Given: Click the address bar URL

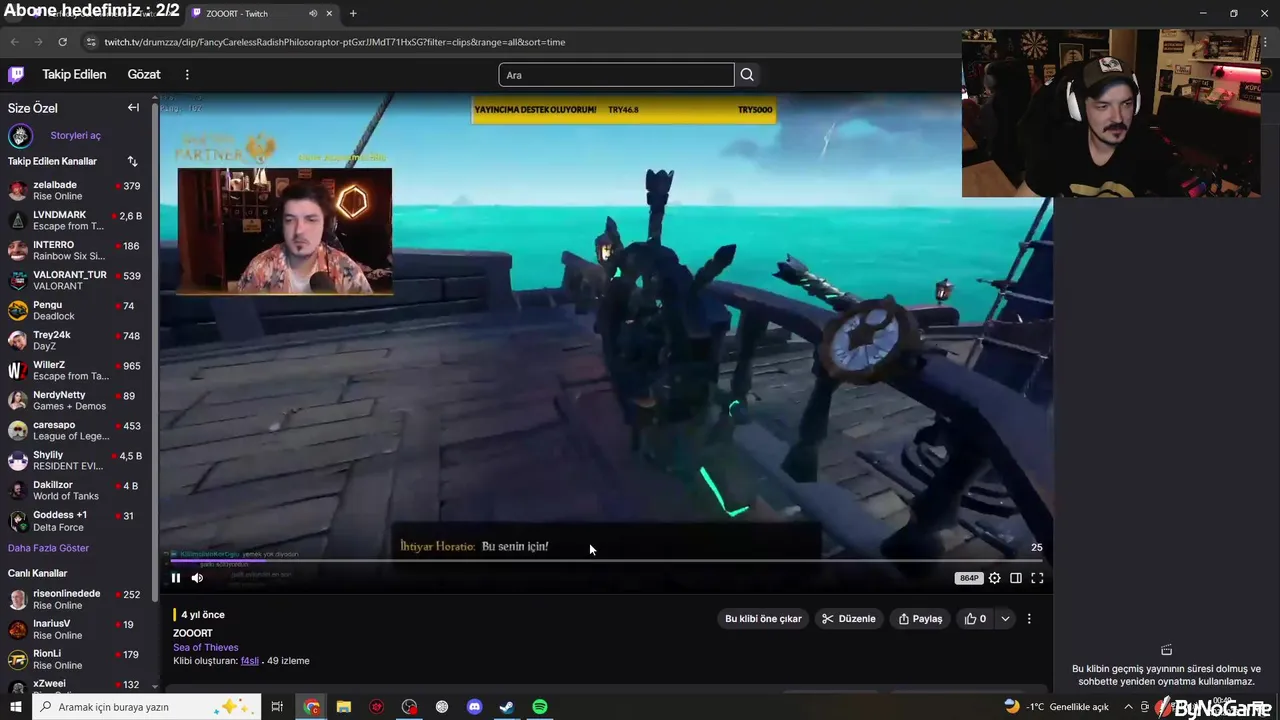Looking at the screenshot, I should click(x=335, y=42).
